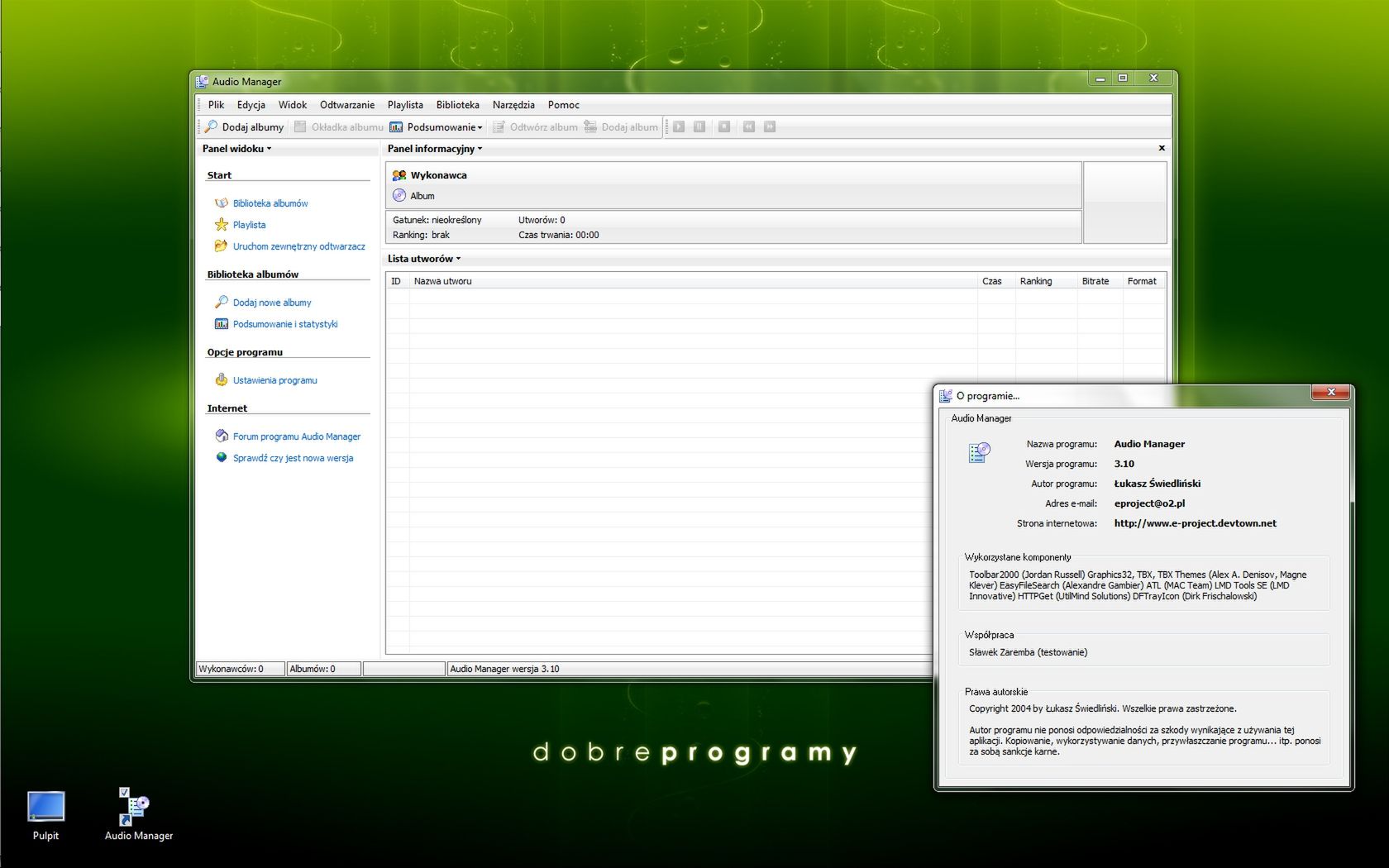Expand the Panel widoku dropdown

pos(237,149)
